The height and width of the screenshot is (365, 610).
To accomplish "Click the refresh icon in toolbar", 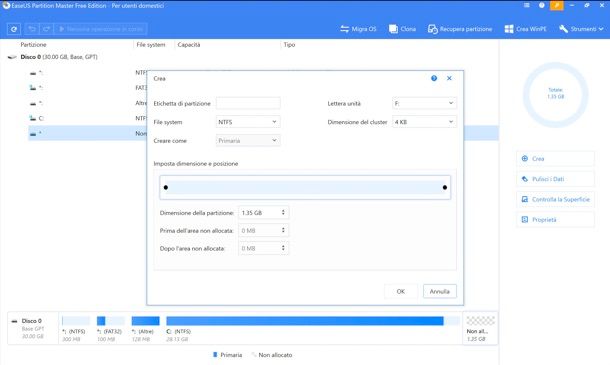I will (14, 29).
